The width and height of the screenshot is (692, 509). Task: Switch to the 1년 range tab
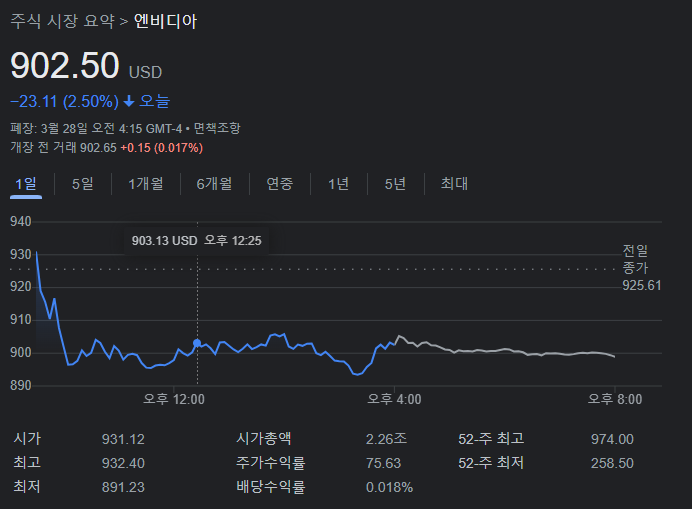point(338,184)
